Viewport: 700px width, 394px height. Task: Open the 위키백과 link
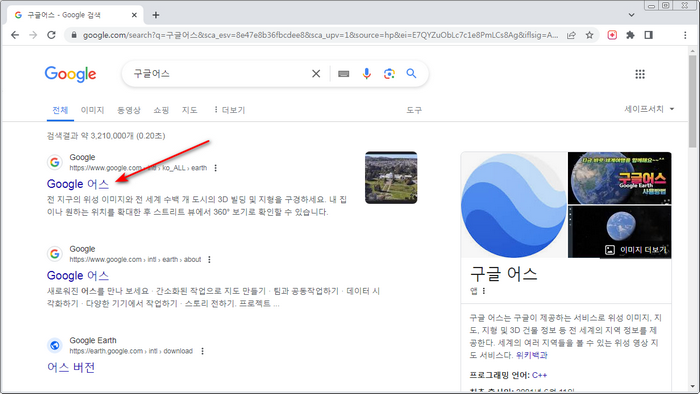pos(531,355)
